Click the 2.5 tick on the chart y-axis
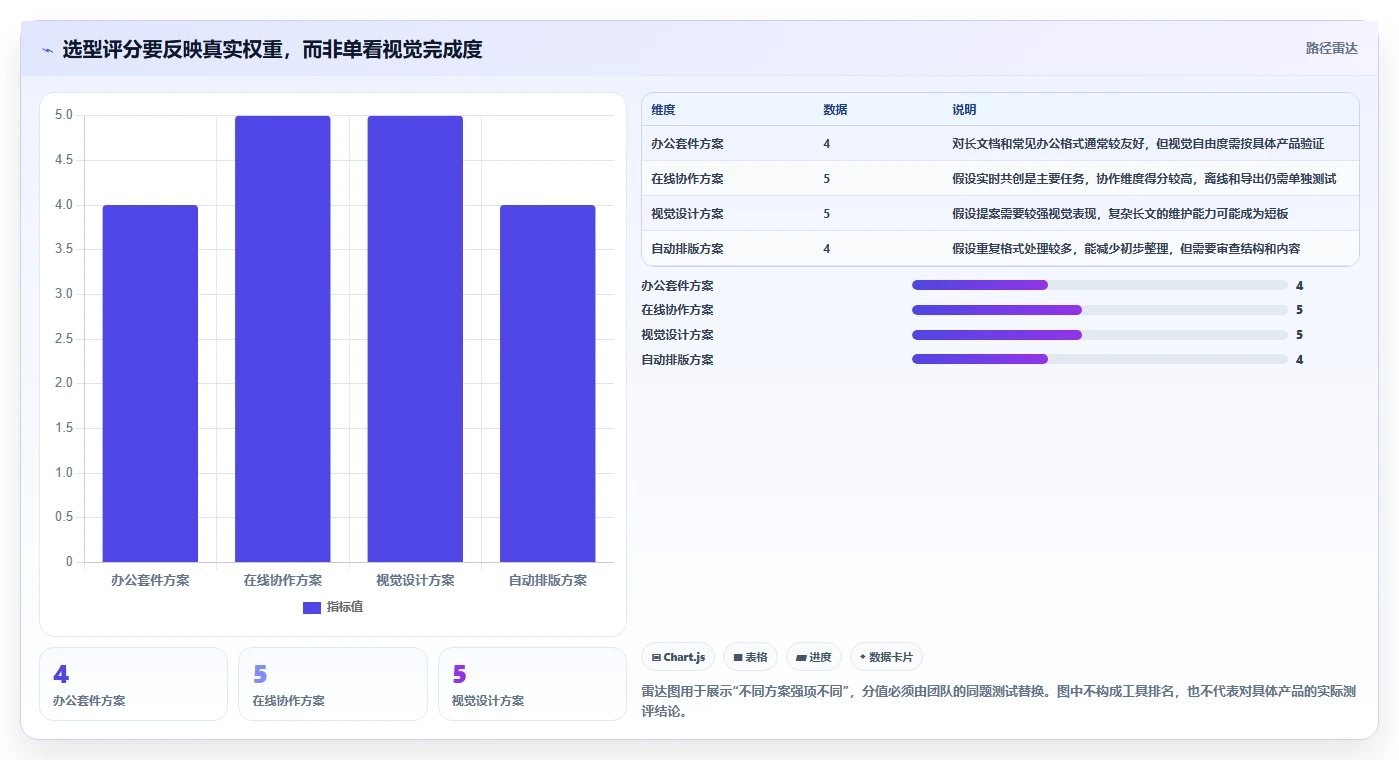 pyautogui.click(x=64, y=339)
